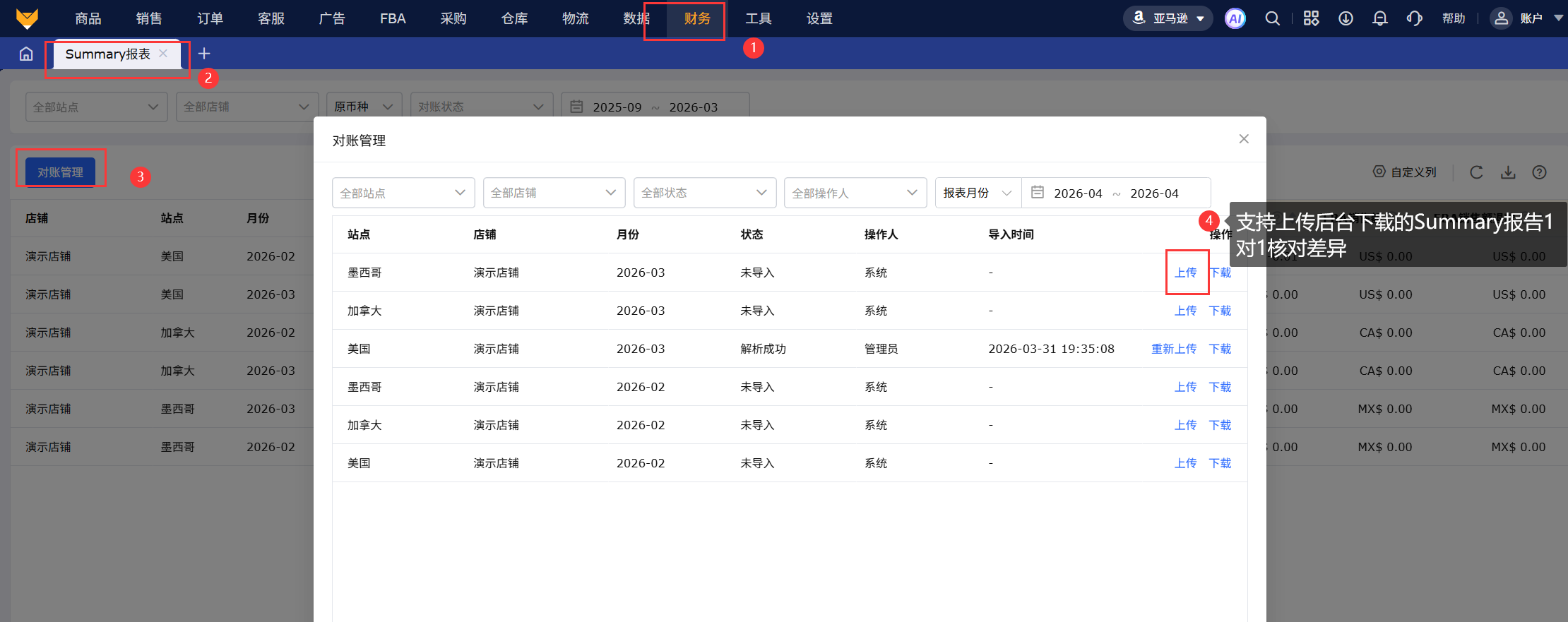The image size is (1568, 622).
Task: Expand the 全部状态 dropdown
Action: pyautogui.click(x=704, y=193)
